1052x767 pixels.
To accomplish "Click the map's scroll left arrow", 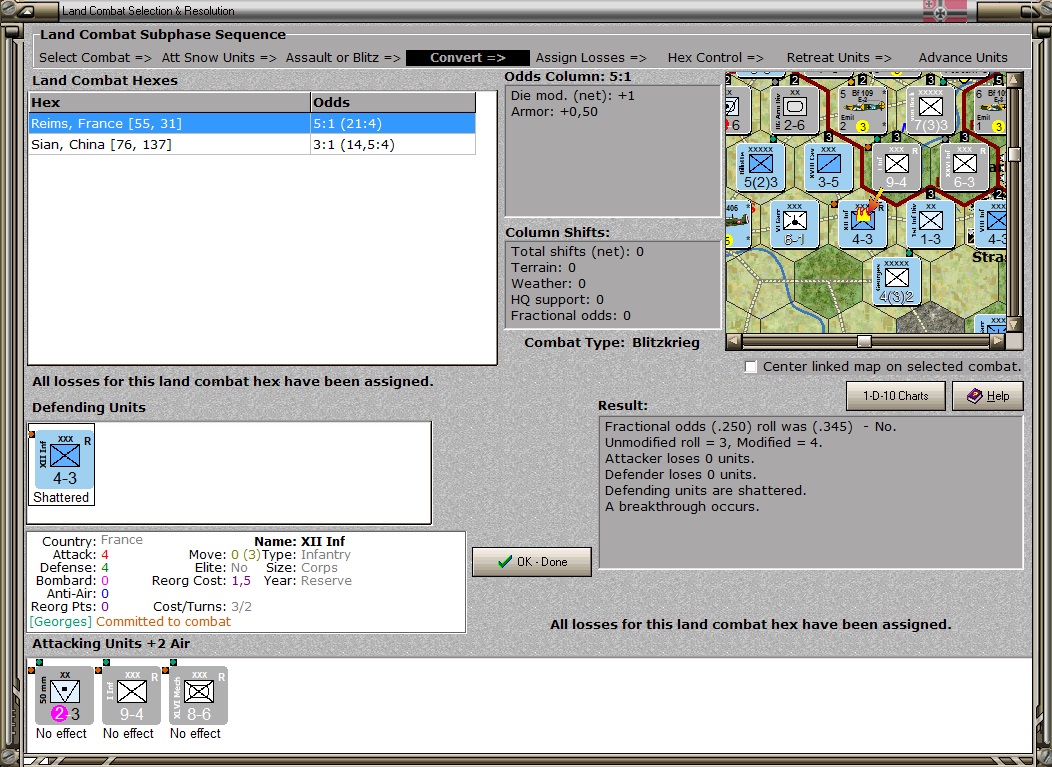I will click(734, 341).
